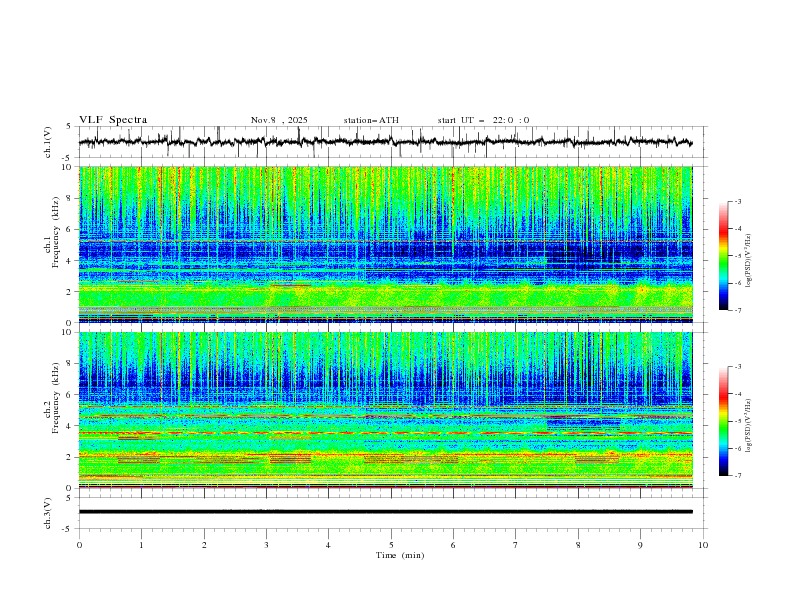Click the time axis tick label '9'
Screen dimensions: 792x612
pos(640,545)
